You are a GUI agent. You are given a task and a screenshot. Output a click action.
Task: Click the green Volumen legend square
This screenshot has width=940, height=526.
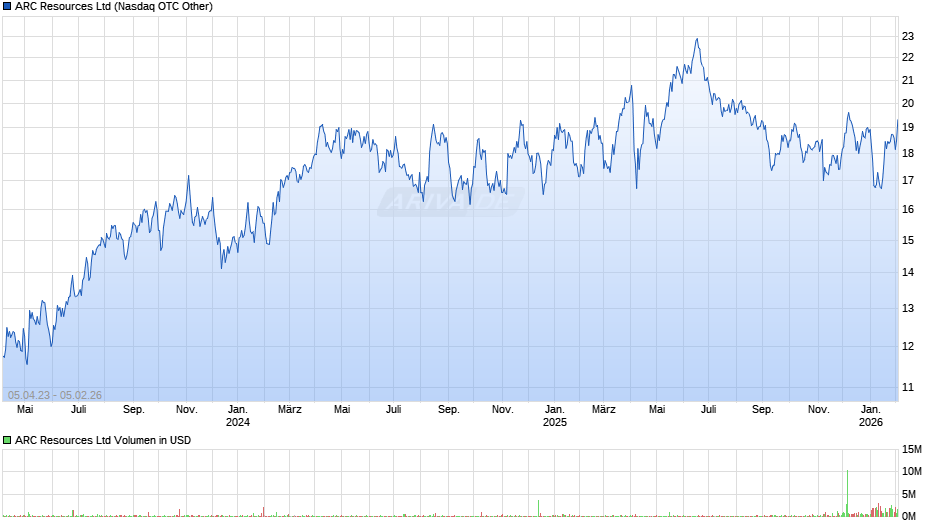tap(7, 440)
